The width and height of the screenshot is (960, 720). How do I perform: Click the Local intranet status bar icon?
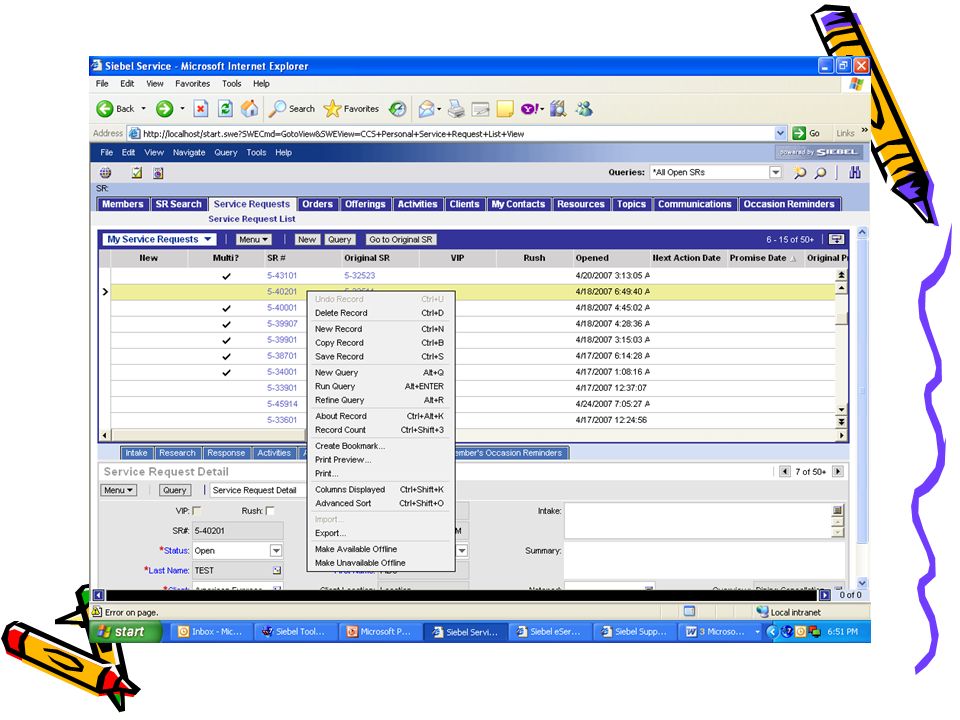coord(762,612)
